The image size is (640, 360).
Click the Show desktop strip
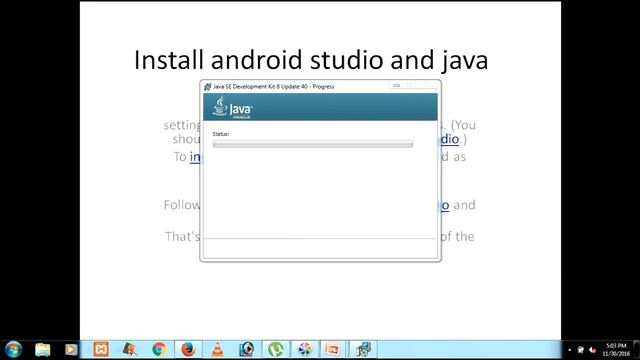636,350
